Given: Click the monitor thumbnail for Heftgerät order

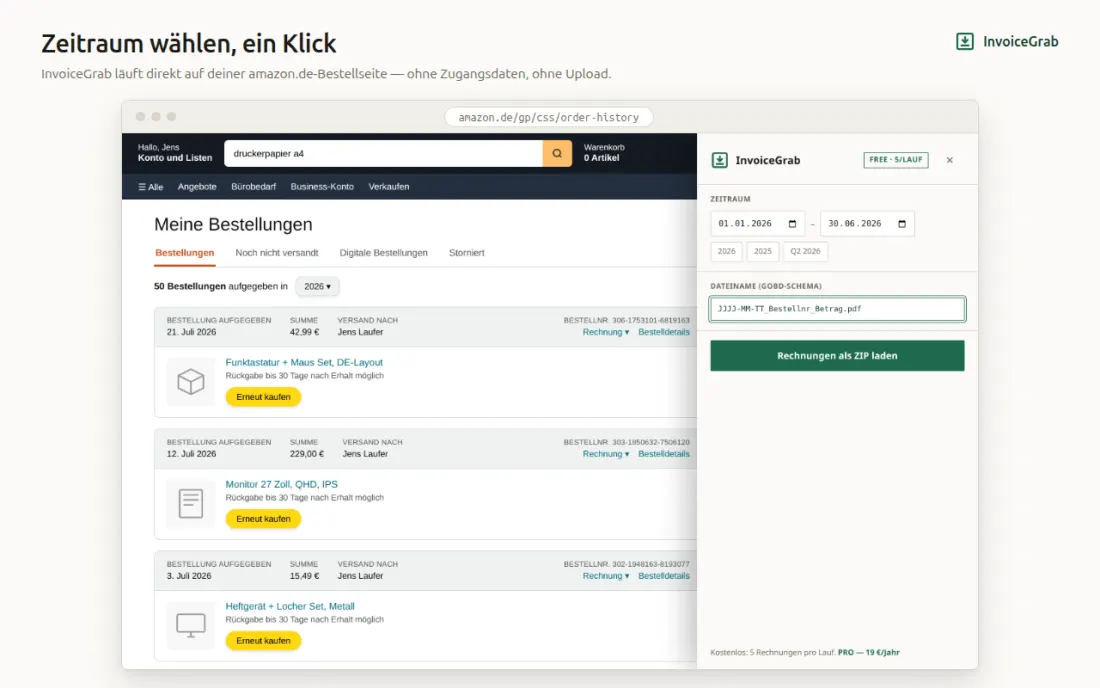Looking at the screenshot, I should point(190,625).
